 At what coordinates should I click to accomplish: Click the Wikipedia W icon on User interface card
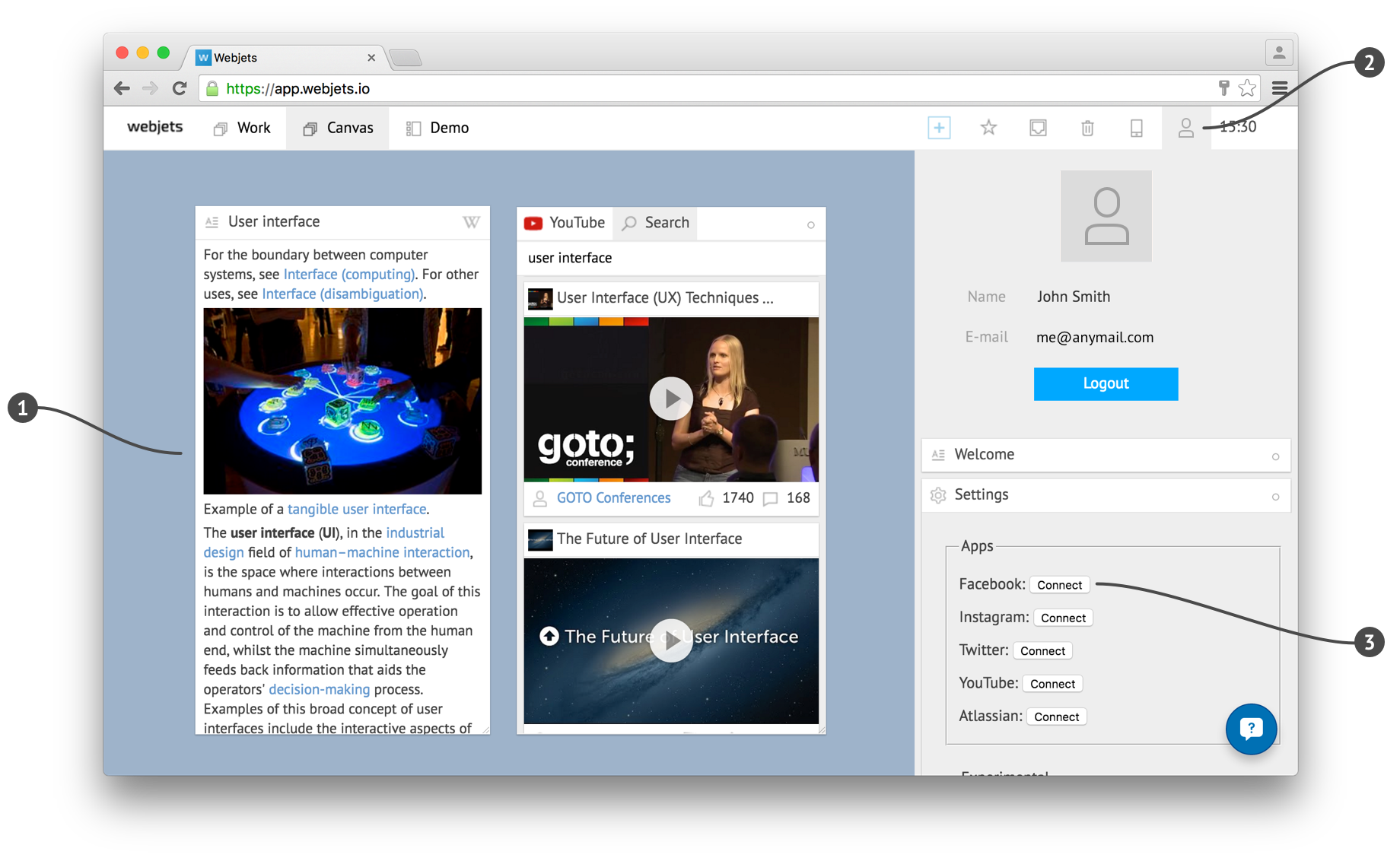[x=471, y=222]
